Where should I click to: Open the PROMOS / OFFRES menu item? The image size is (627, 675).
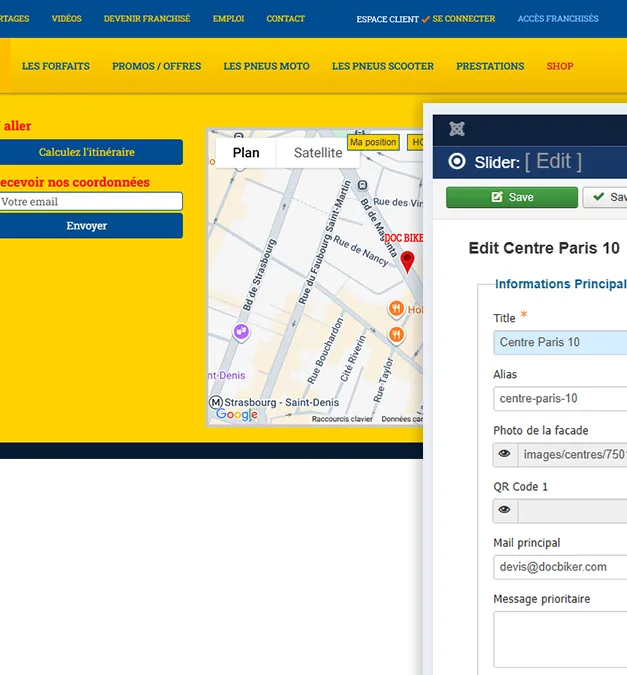point(156,66)
